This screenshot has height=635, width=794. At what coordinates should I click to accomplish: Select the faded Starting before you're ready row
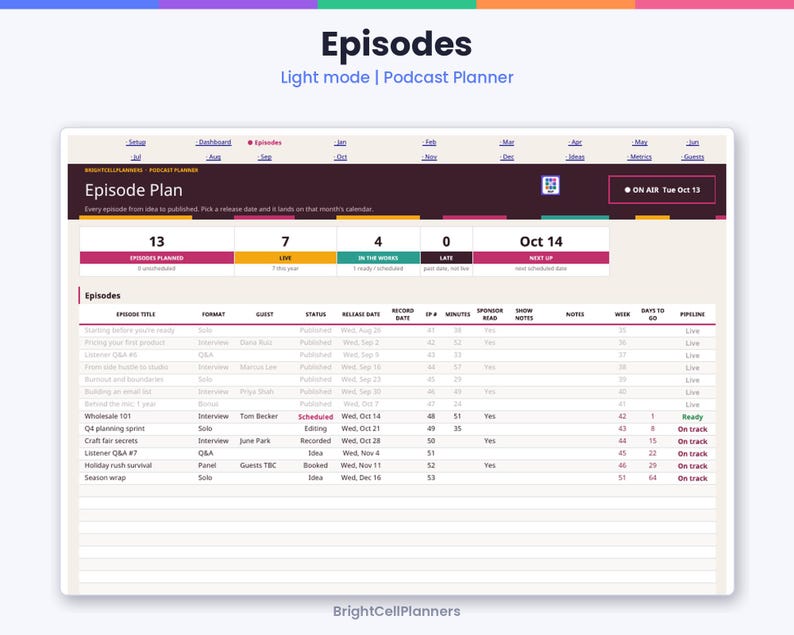[x=397, y=330]
